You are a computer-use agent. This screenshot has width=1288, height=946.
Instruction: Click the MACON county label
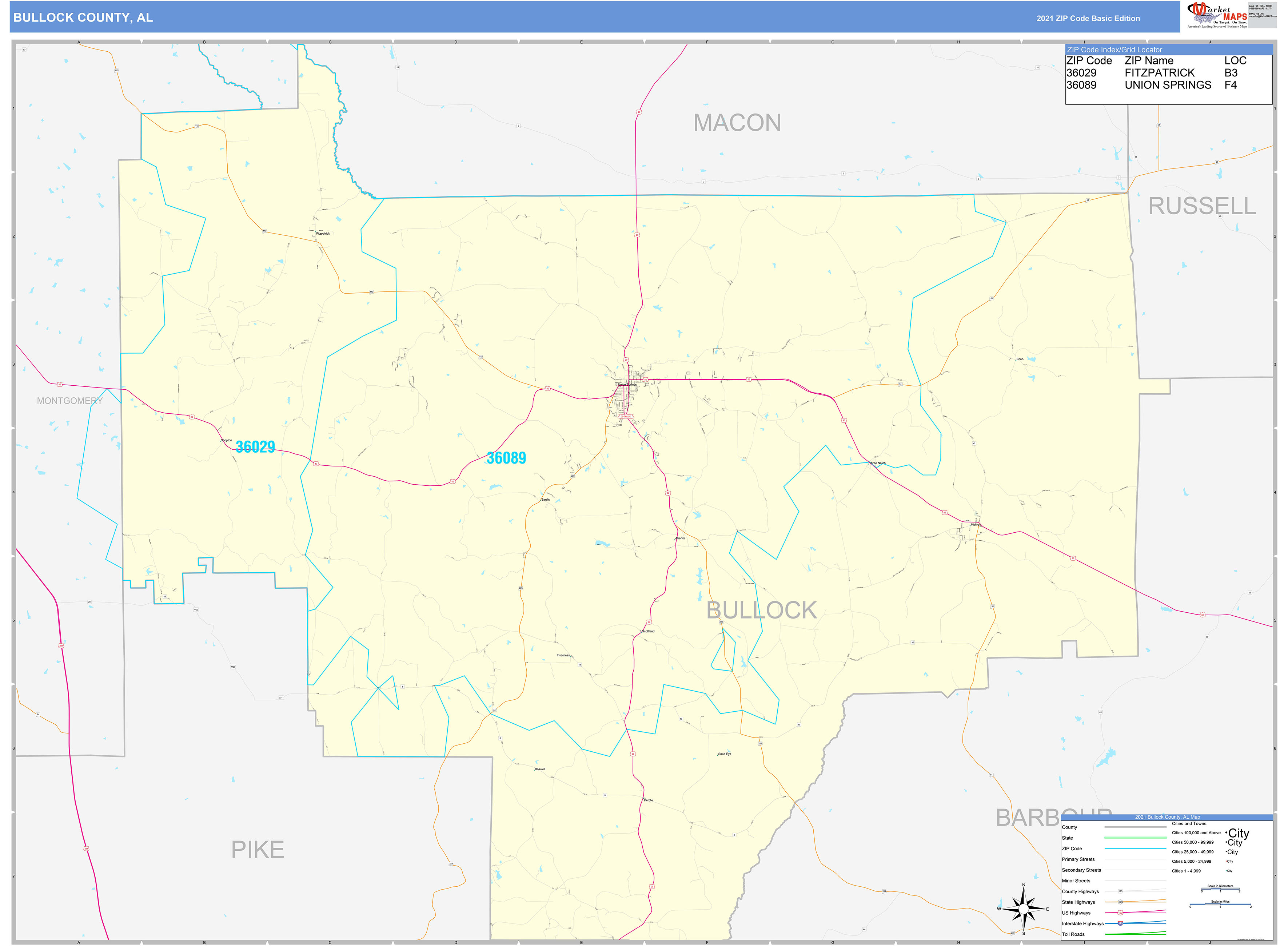click(737, 123)
